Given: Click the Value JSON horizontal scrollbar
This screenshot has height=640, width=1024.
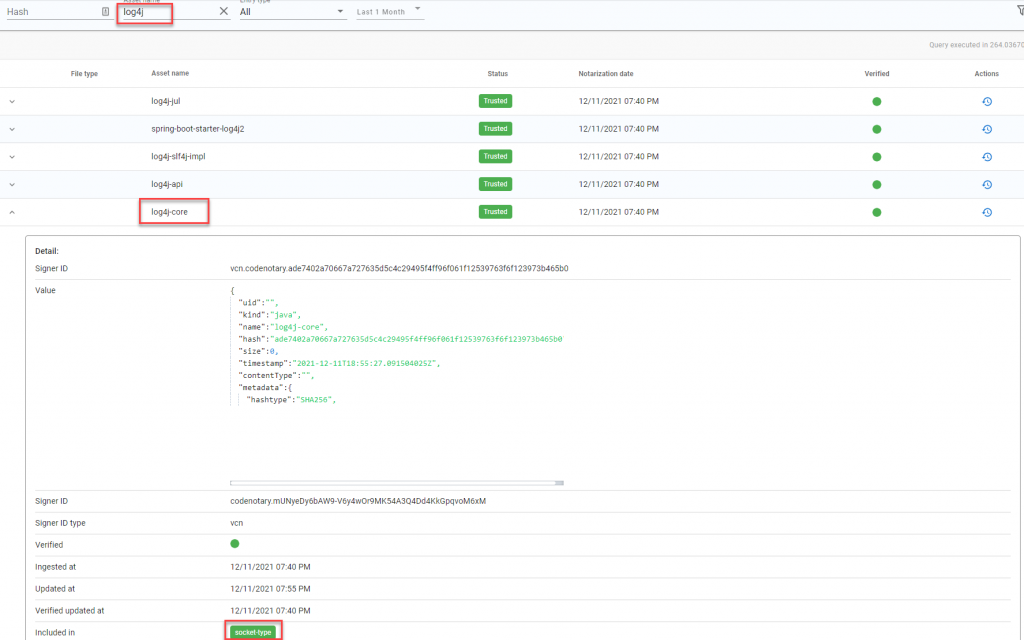Looking at the screenshot, I should pyautogui.click(x=396, y=483).
